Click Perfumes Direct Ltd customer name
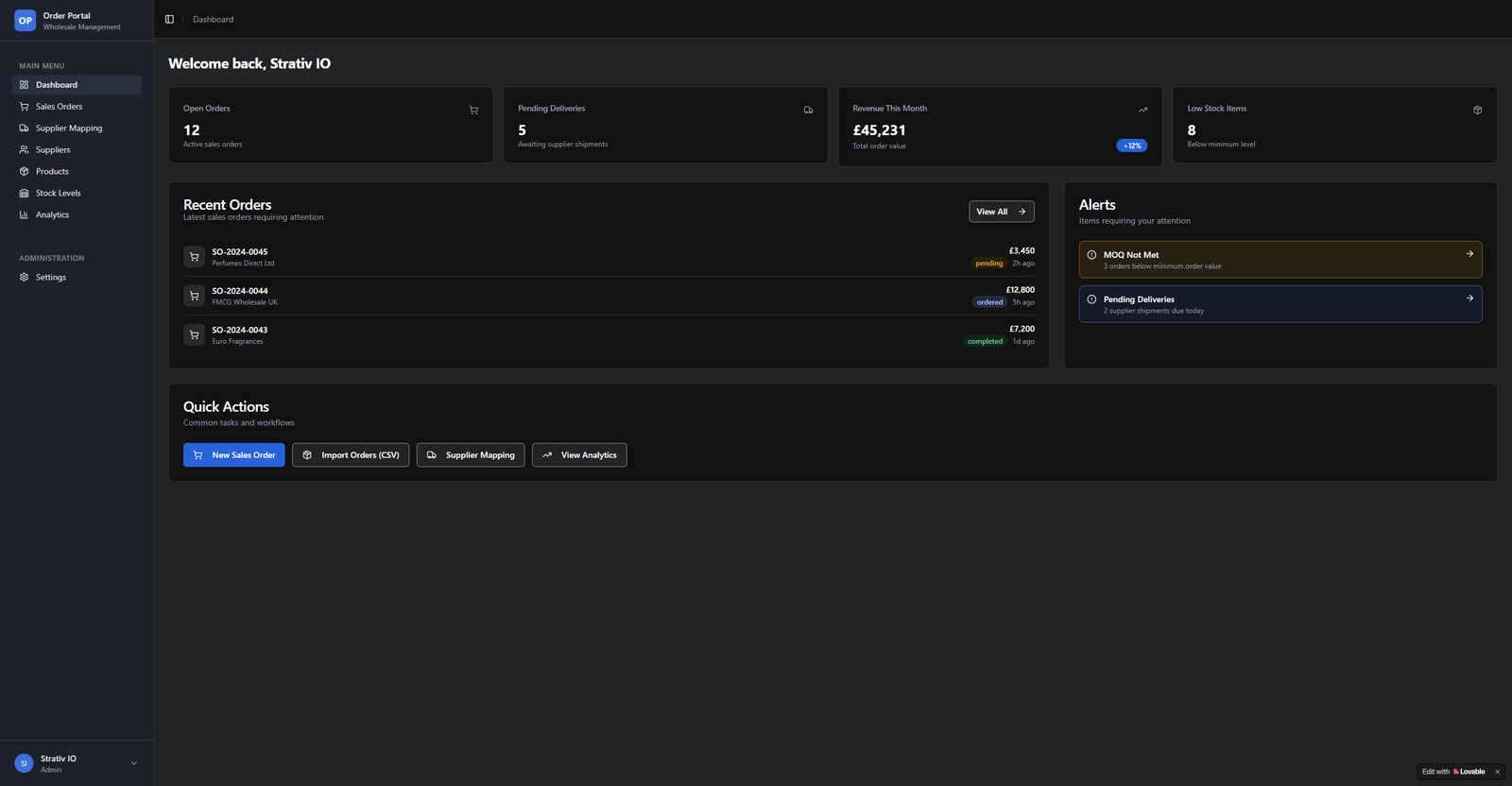The width and height of the screenshot is (1512, 786). click(243, 264)
